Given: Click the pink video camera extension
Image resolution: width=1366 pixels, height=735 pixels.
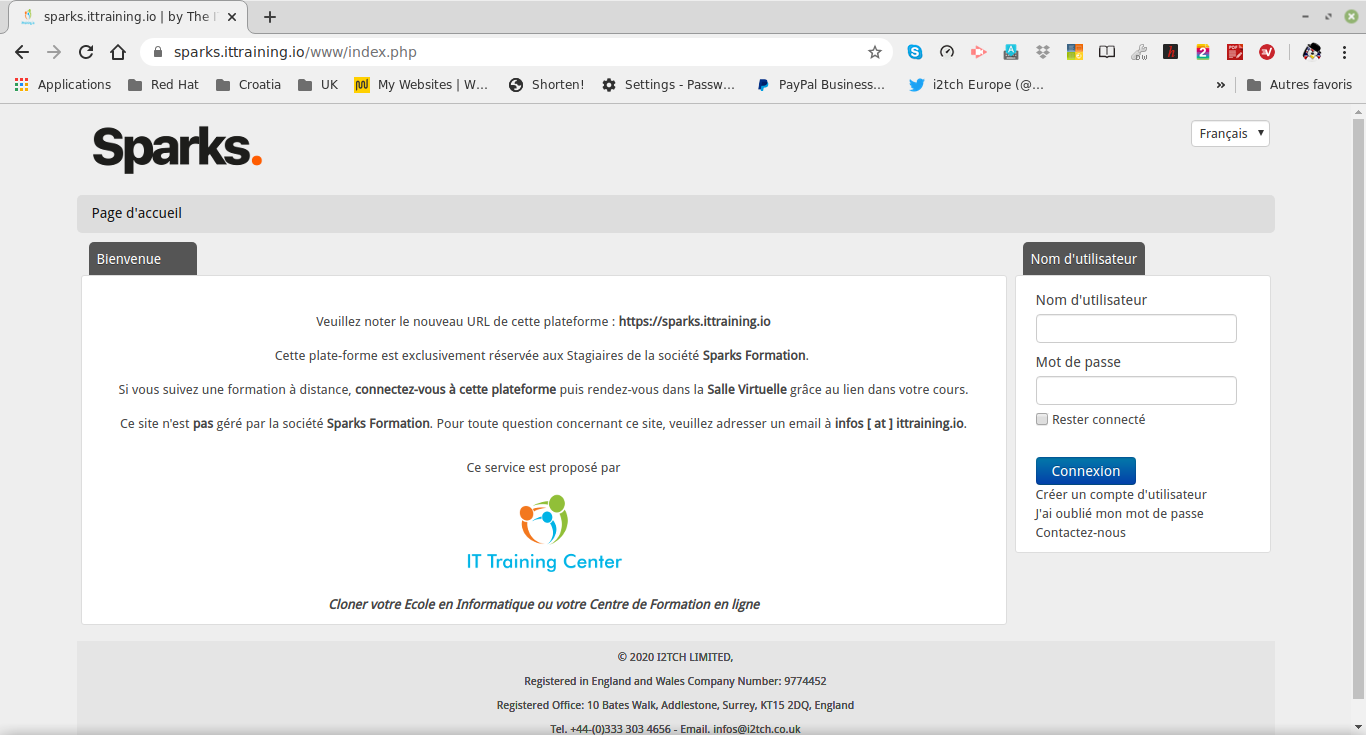Looking at the screenshot, I should [x=979, y=52].
